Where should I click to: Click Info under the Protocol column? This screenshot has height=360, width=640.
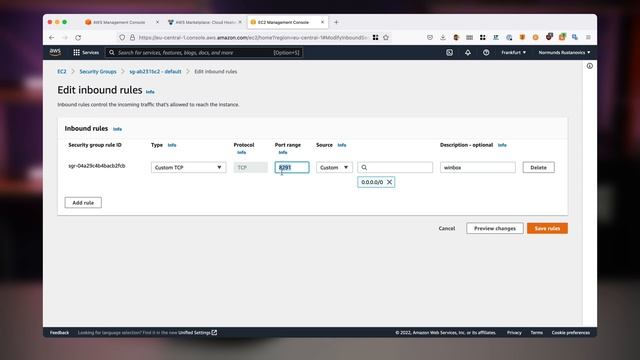[x=242, y=152]
